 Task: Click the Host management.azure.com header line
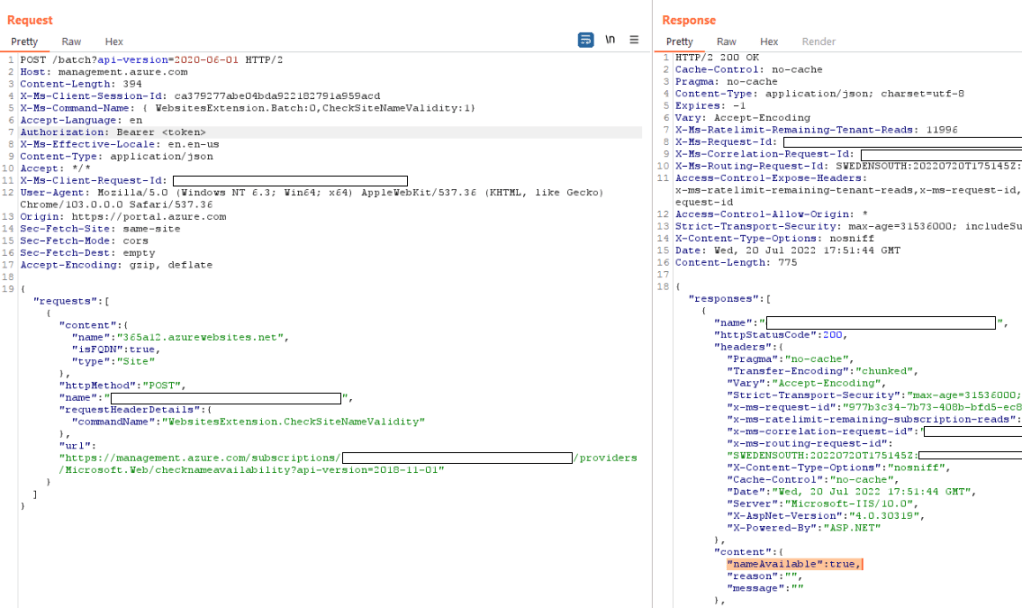tap(103, 72)
